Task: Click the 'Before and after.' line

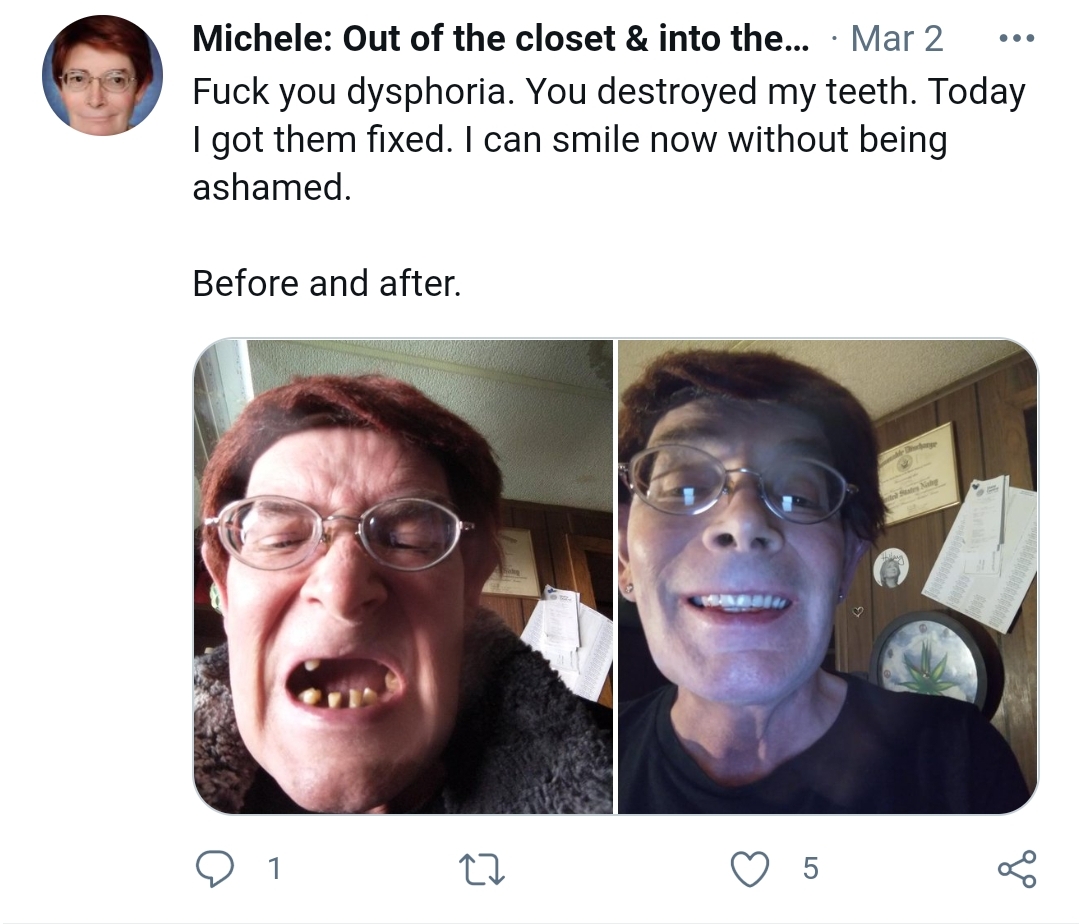Action: point(326,283)
